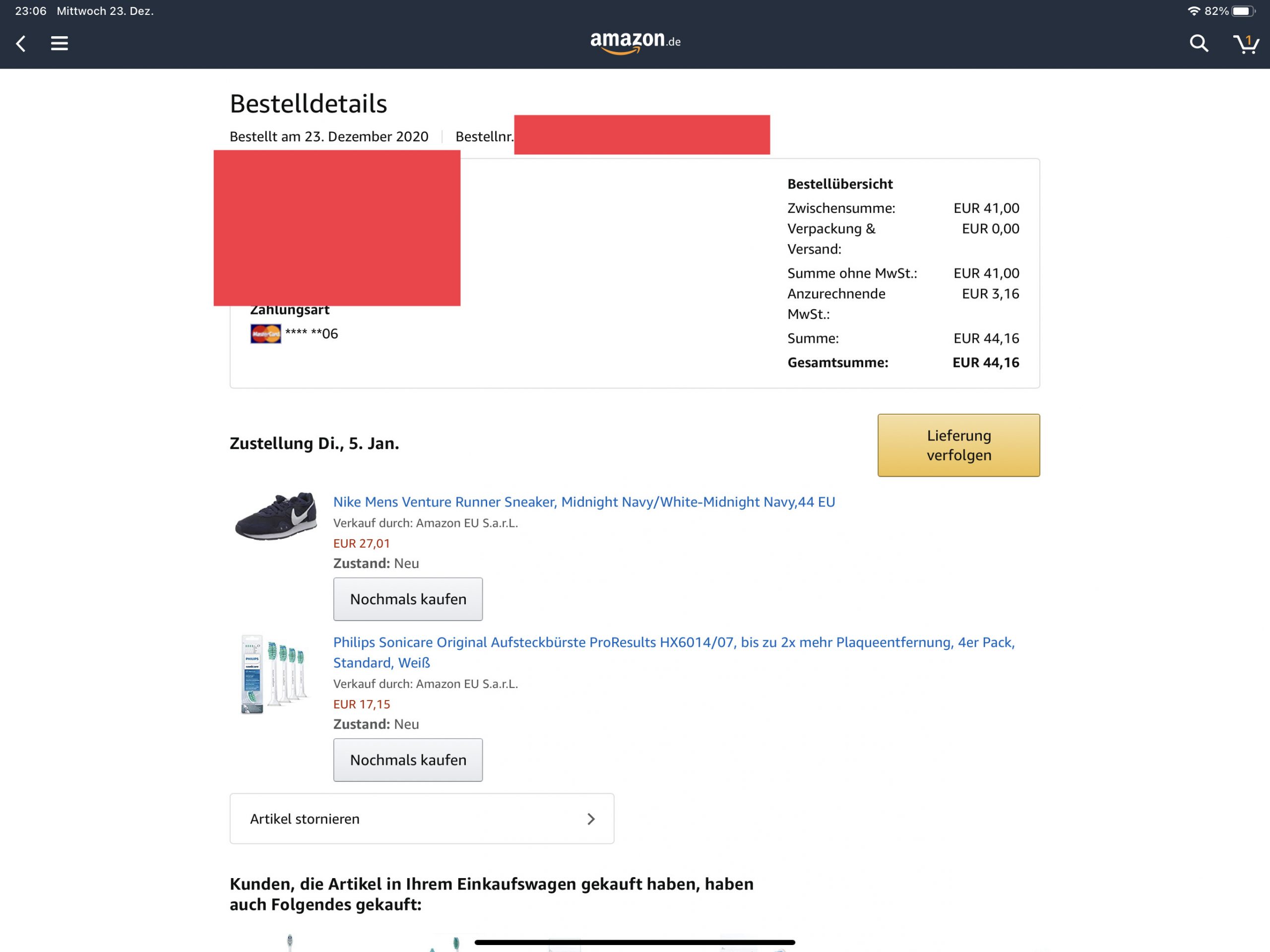This screenshot has height=952, width=1270.
Task: Buy the Nike sneaker again
Action: tap(408, 599)
